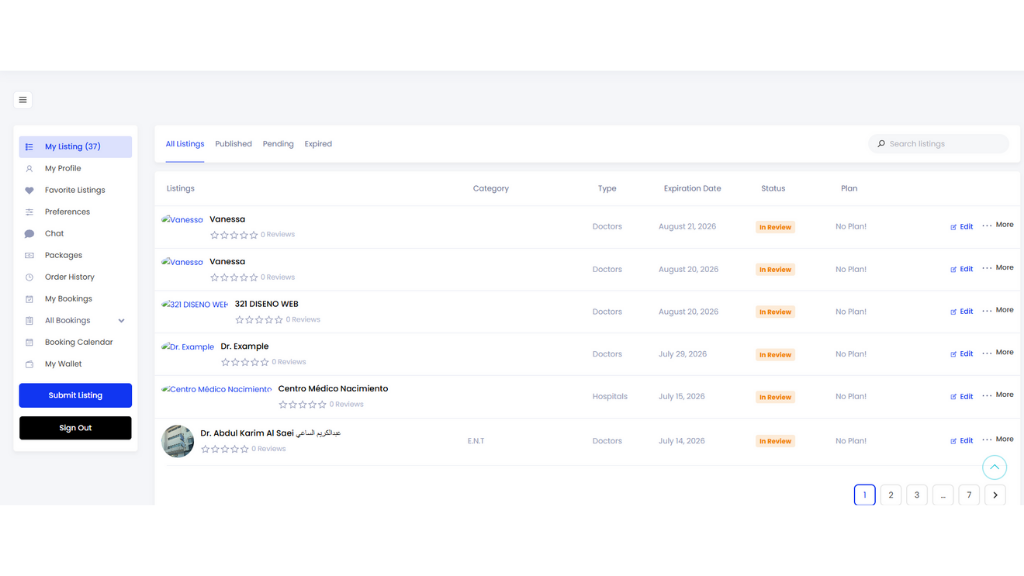
Task: Click the Order History clock icon
Action: tap(29, 277)
